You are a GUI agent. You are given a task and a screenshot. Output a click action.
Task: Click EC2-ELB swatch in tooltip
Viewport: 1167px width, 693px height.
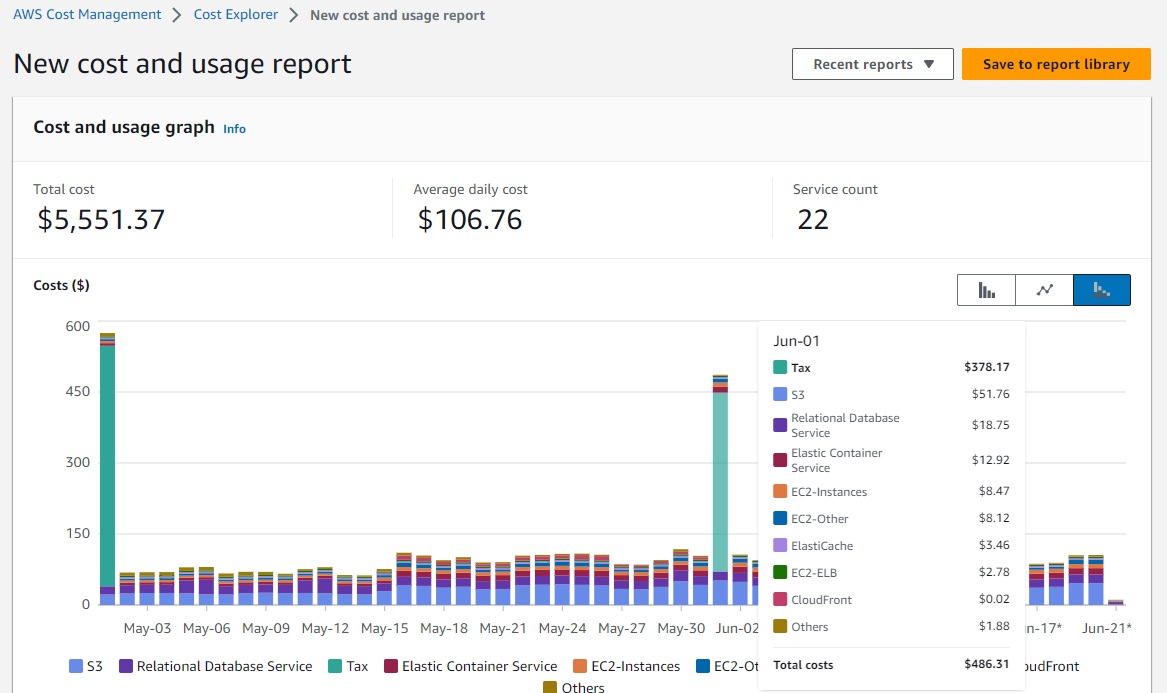(x=780, y=572)
